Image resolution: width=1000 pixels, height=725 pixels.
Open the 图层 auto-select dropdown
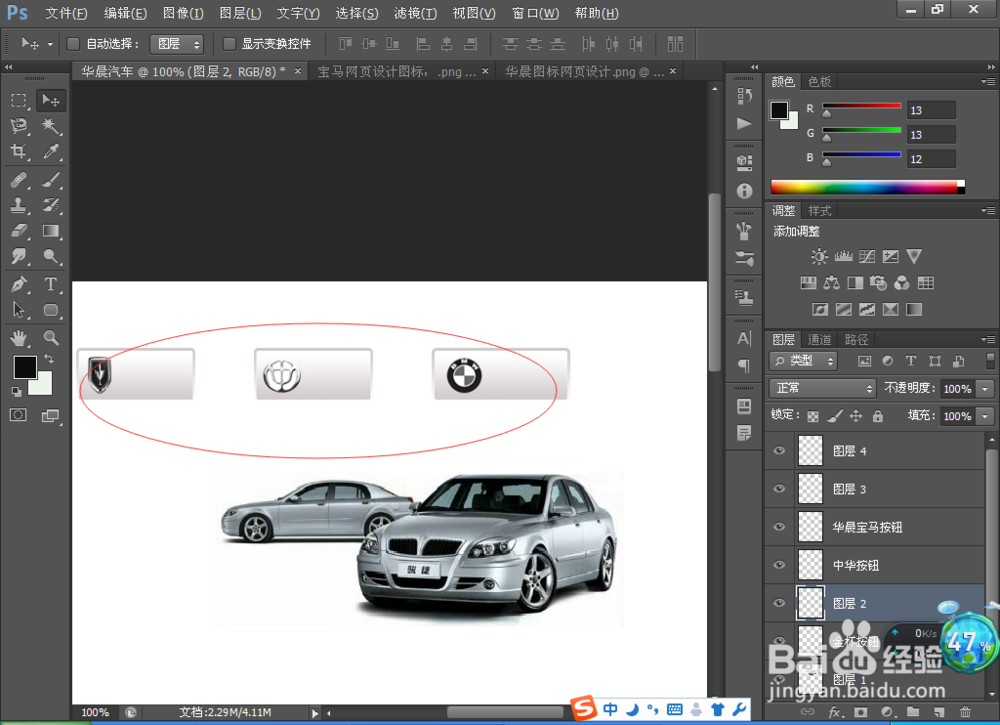[177, 44]
